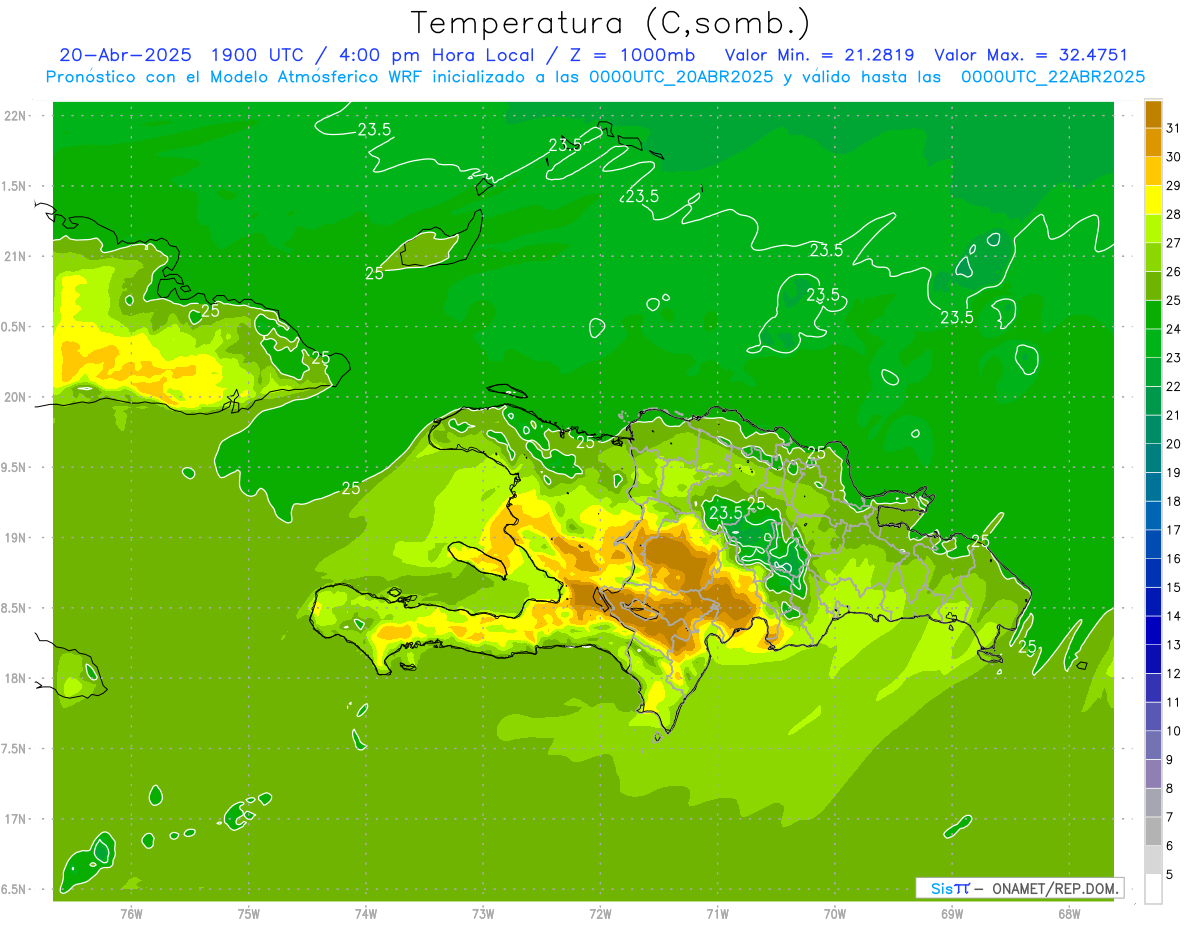Screen dimensions: 1200x927
Task: Click the "17N" latitude label
Action: [15, 820]
